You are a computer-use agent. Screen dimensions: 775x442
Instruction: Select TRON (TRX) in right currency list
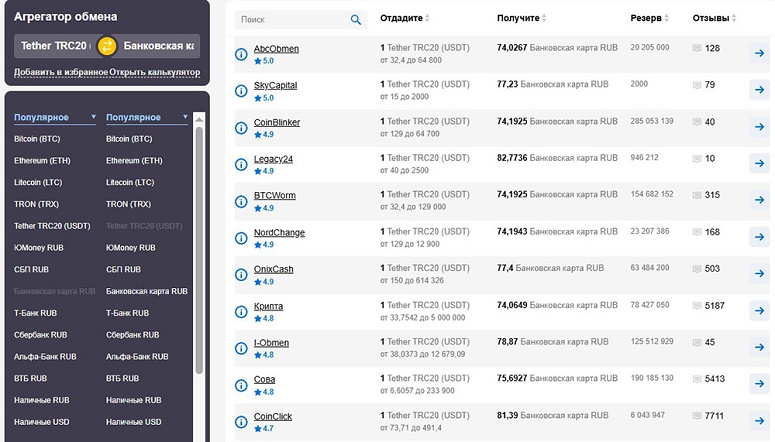pos(129,204)
